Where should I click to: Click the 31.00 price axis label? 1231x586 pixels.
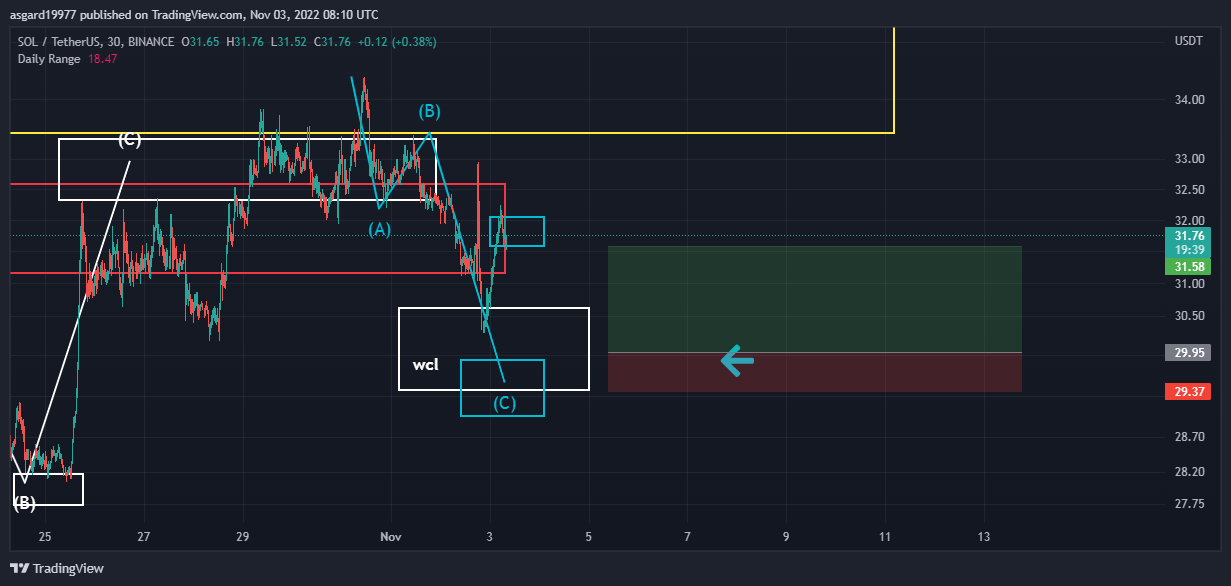[1188, 284]
